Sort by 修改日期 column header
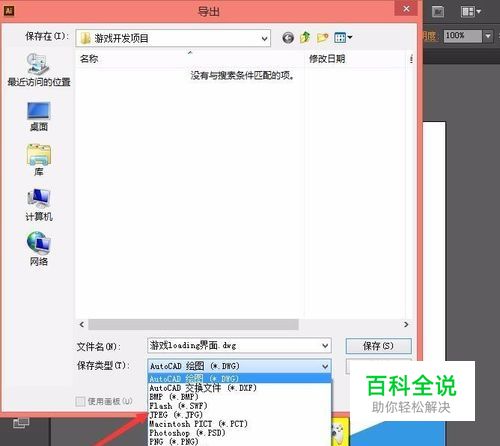This screenshot has height=446, width=500. [x=327, y=59]
